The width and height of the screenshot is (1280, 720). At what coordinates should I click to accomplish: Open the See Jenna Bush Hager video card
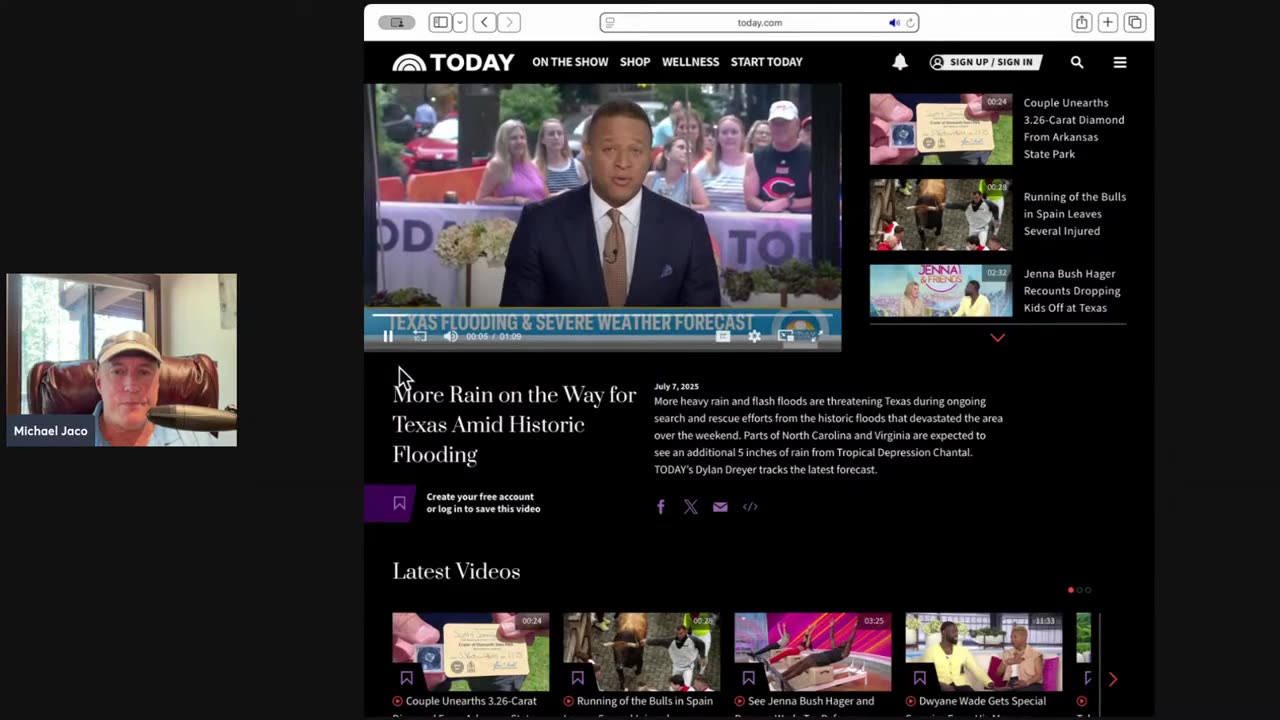point(812,652)
